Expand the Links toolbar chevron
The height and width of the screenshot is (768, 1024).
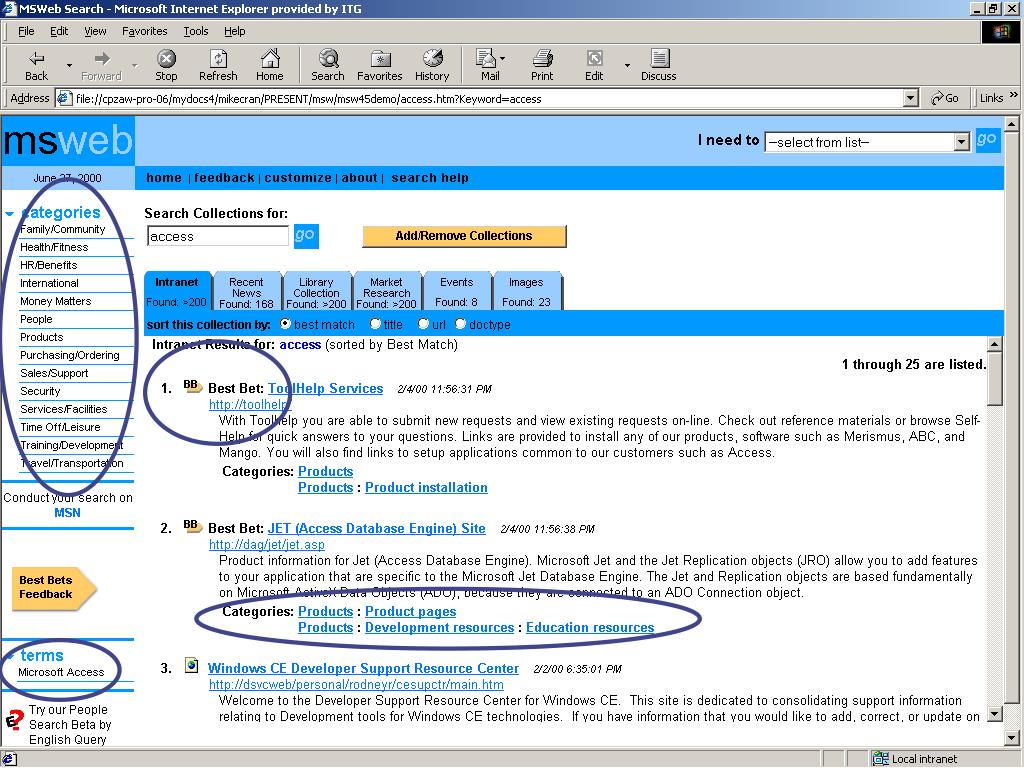[1014, 95]
